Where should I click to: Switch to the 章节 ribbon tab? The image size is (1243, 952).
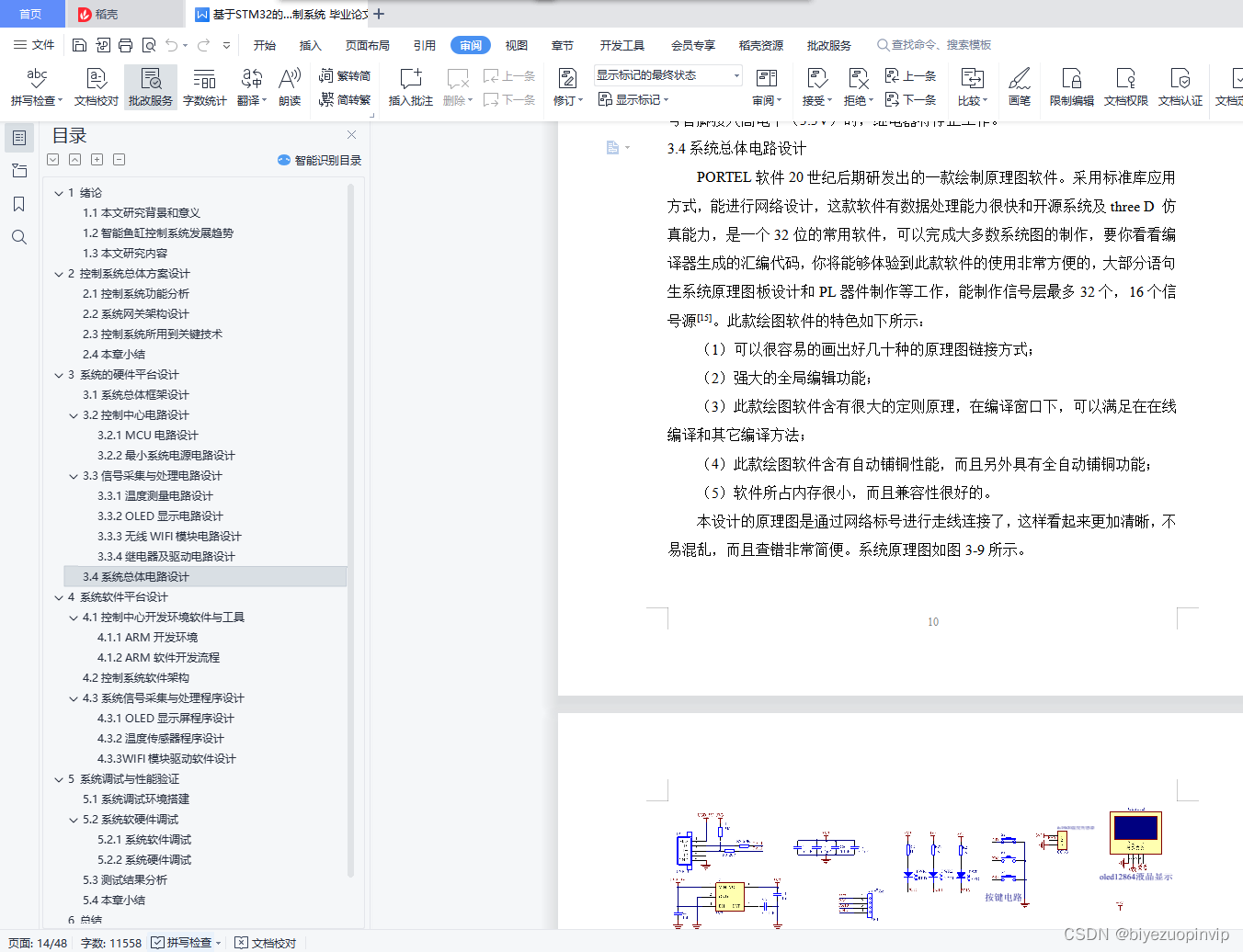(563, 45)
